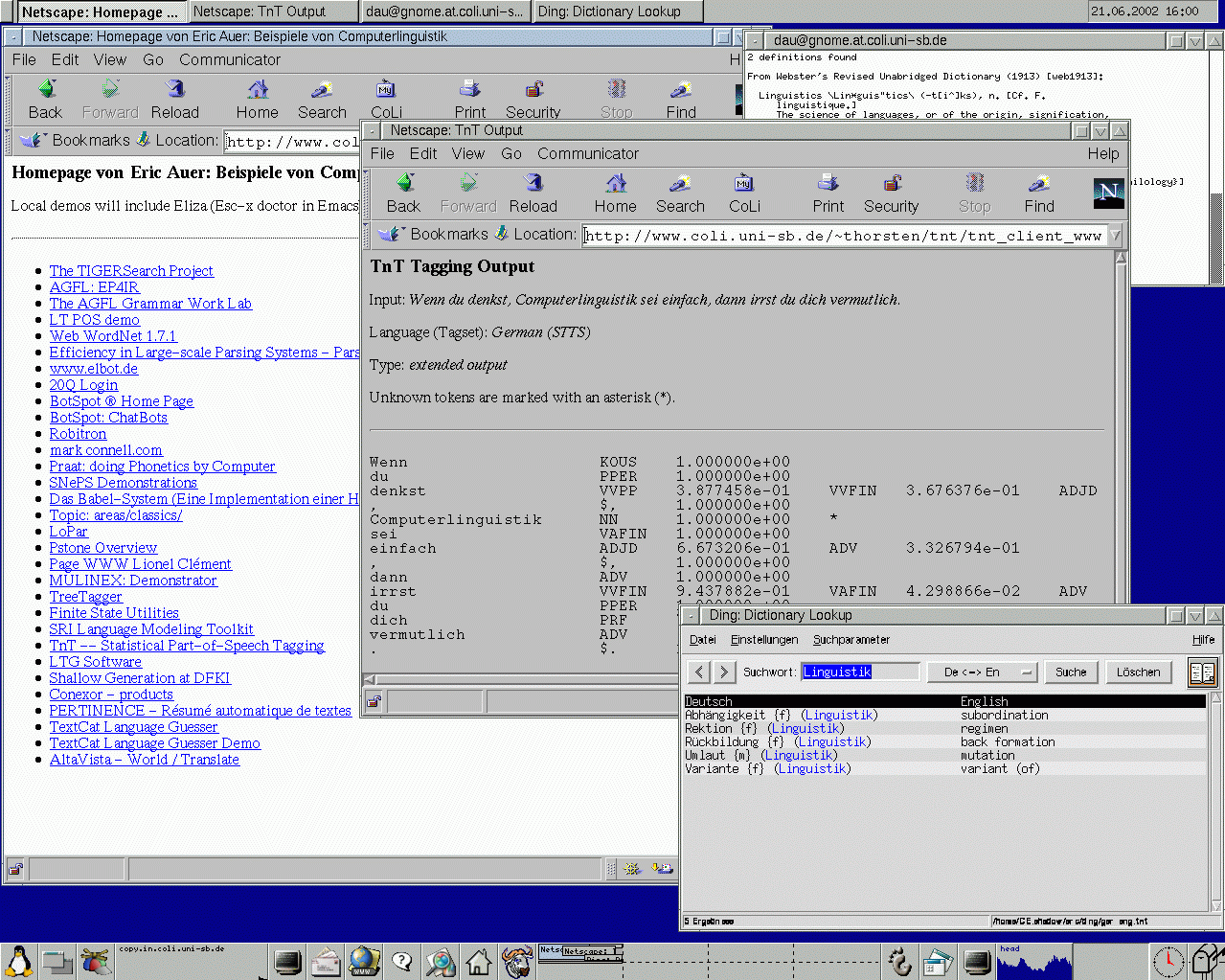Open the Einstellungen menu in Ding
This screenshot has height=980, width=1225.
[x=764, y=639]
